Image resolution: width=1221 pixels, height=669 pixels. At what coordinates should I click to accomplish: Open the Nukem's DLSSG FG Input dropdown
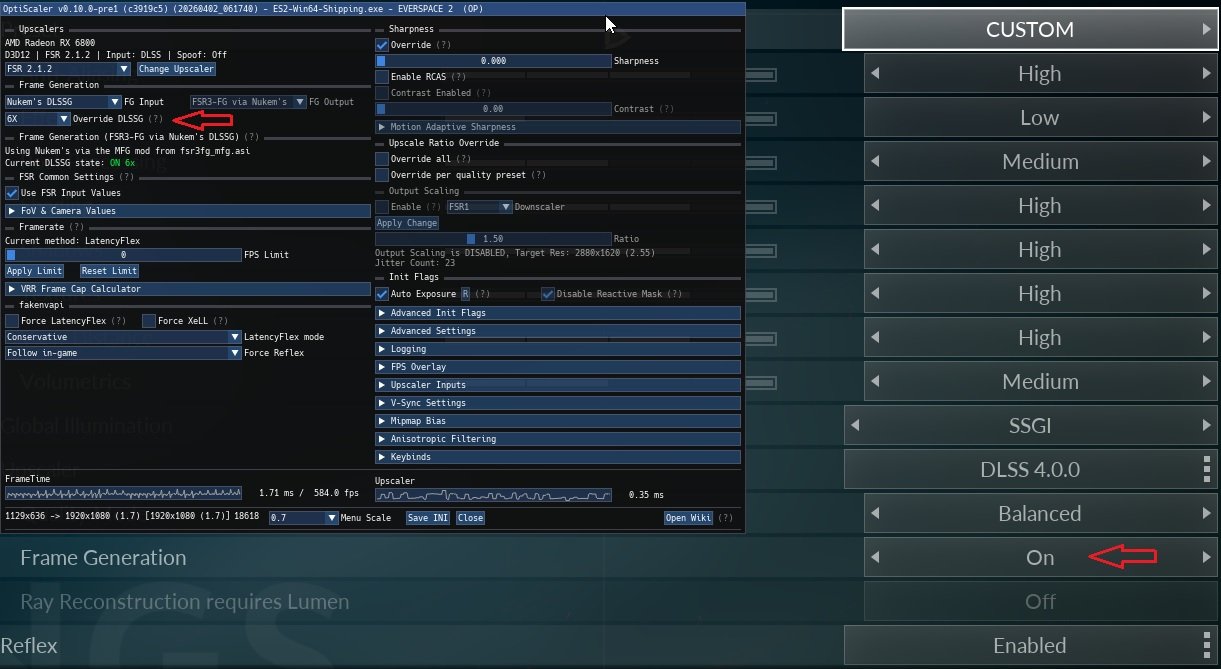click(63, 102)
